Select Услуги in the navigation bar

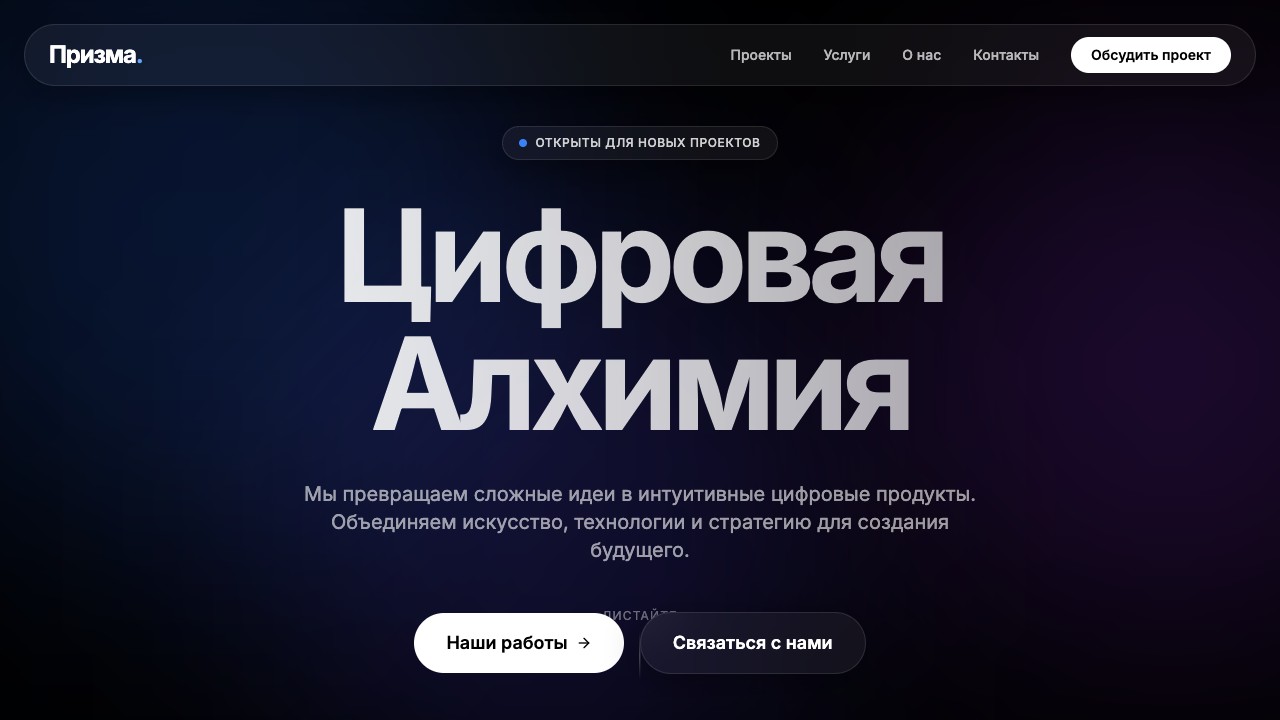(x=846, y=55)
